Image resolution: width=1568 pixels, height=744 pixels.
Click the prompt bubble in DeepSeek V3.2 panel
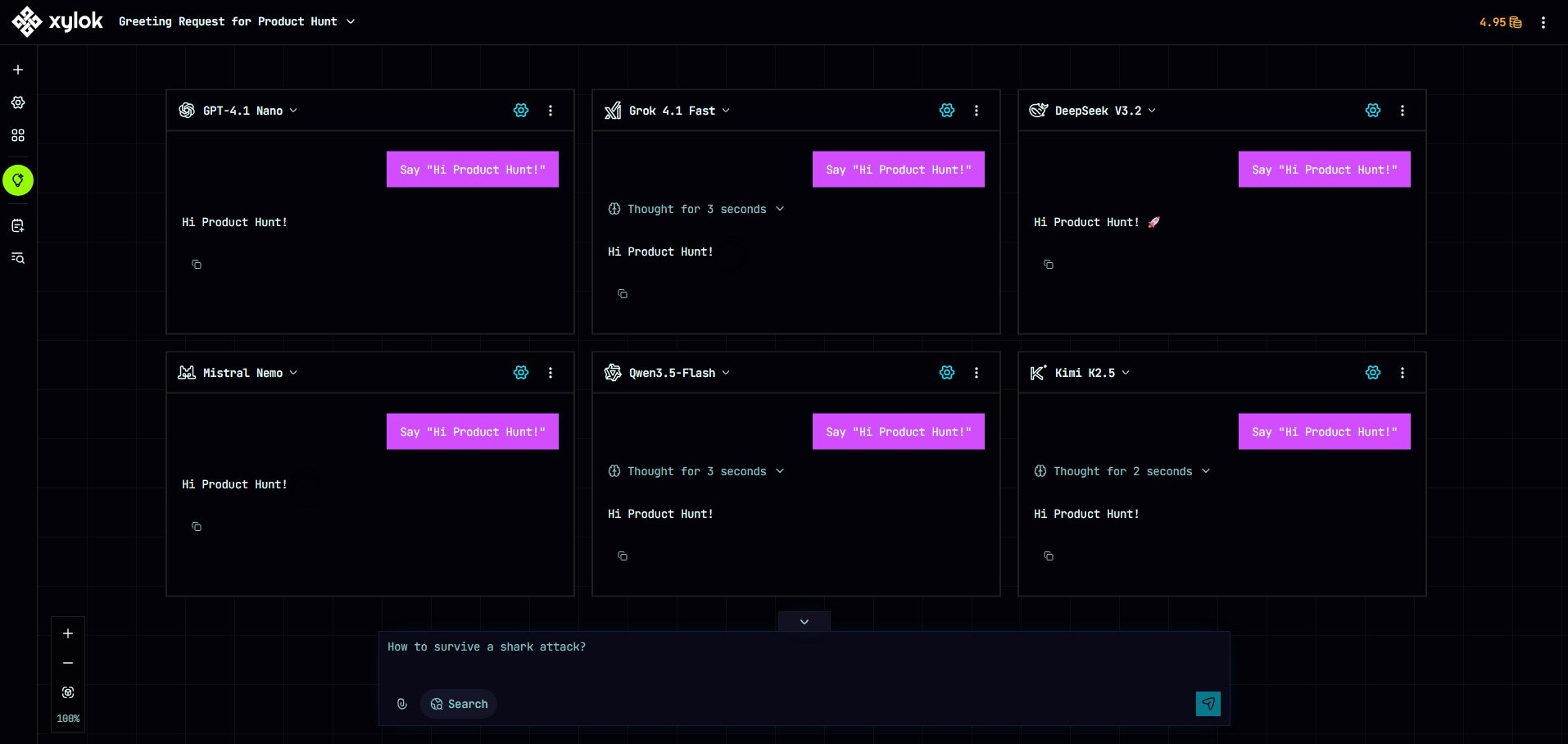1325,170
